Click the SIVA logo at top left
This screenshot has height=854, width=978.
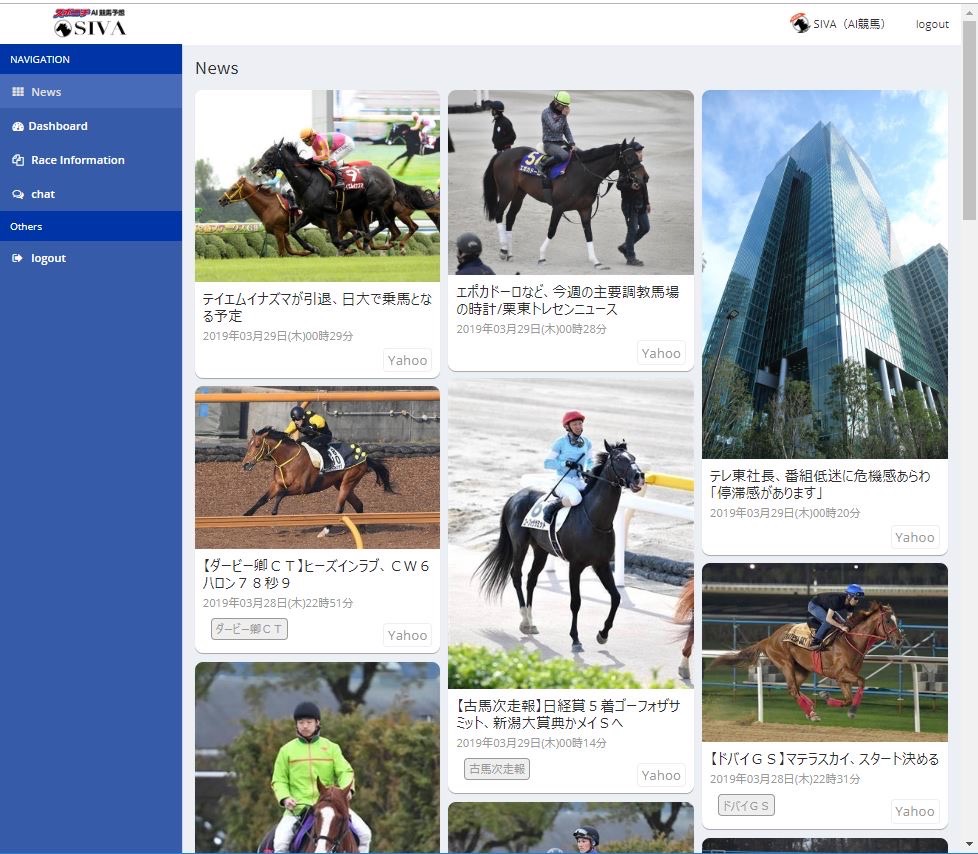coord(90,23)
